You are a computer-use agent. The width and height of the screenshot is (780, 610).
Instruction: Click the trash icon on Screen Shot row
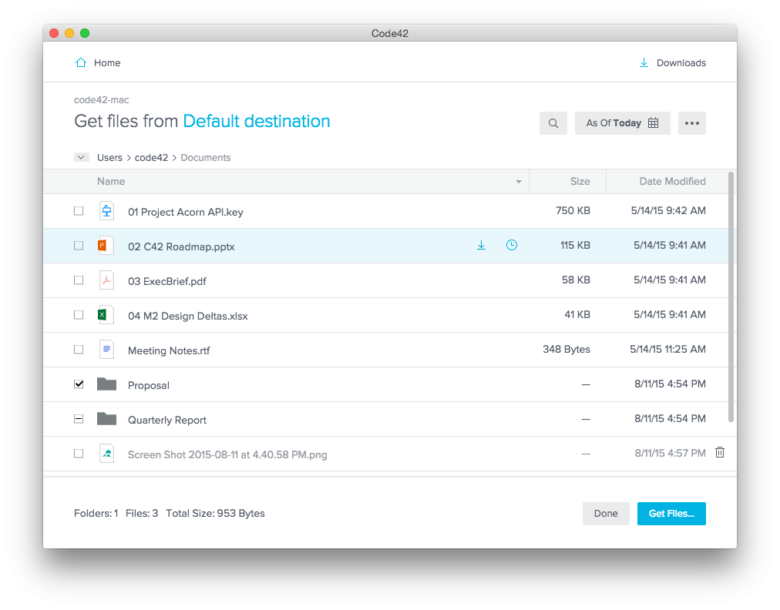pos(720,452)
